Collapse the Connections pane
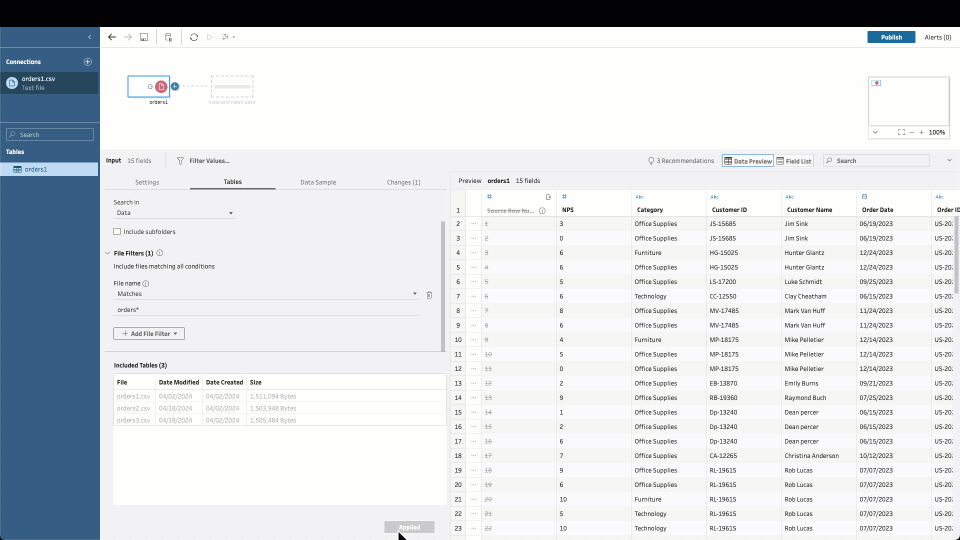 (89, 37)
